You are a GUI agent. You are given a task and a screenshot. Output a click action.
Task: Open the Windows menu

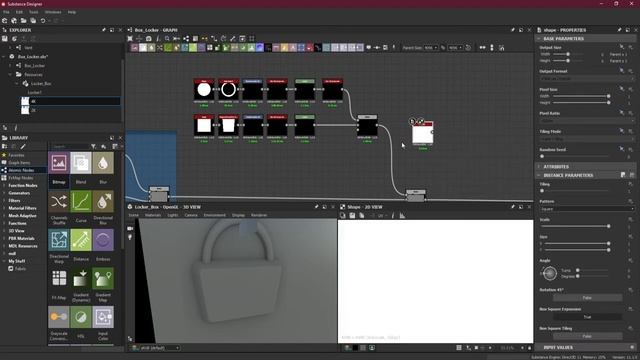click(53, 12)
